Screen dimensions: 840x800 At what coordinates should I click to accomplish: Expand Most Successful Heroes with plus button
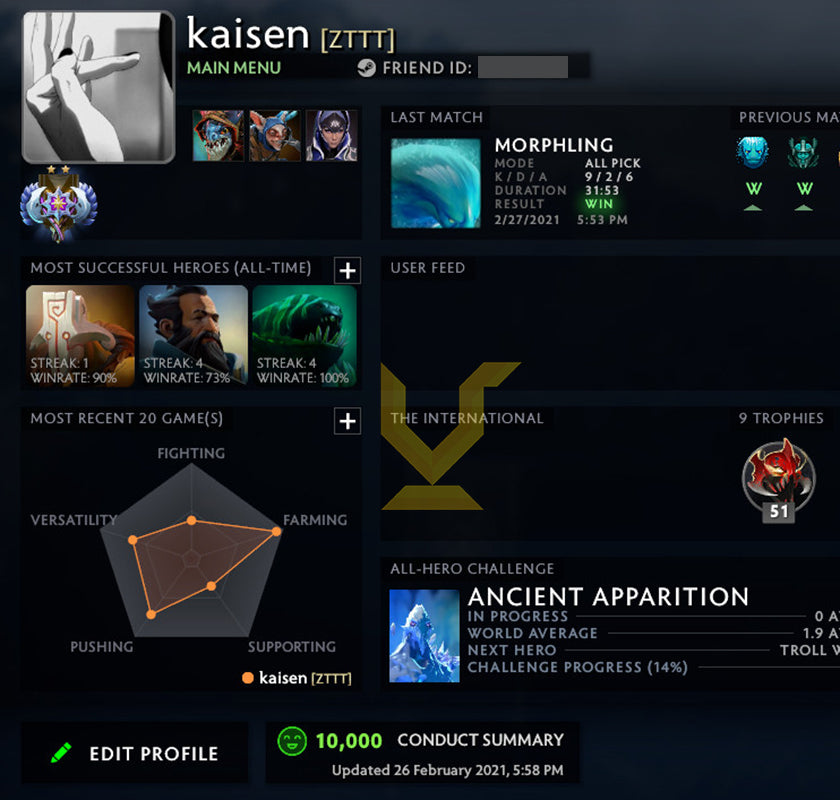[x=347, y=271]
